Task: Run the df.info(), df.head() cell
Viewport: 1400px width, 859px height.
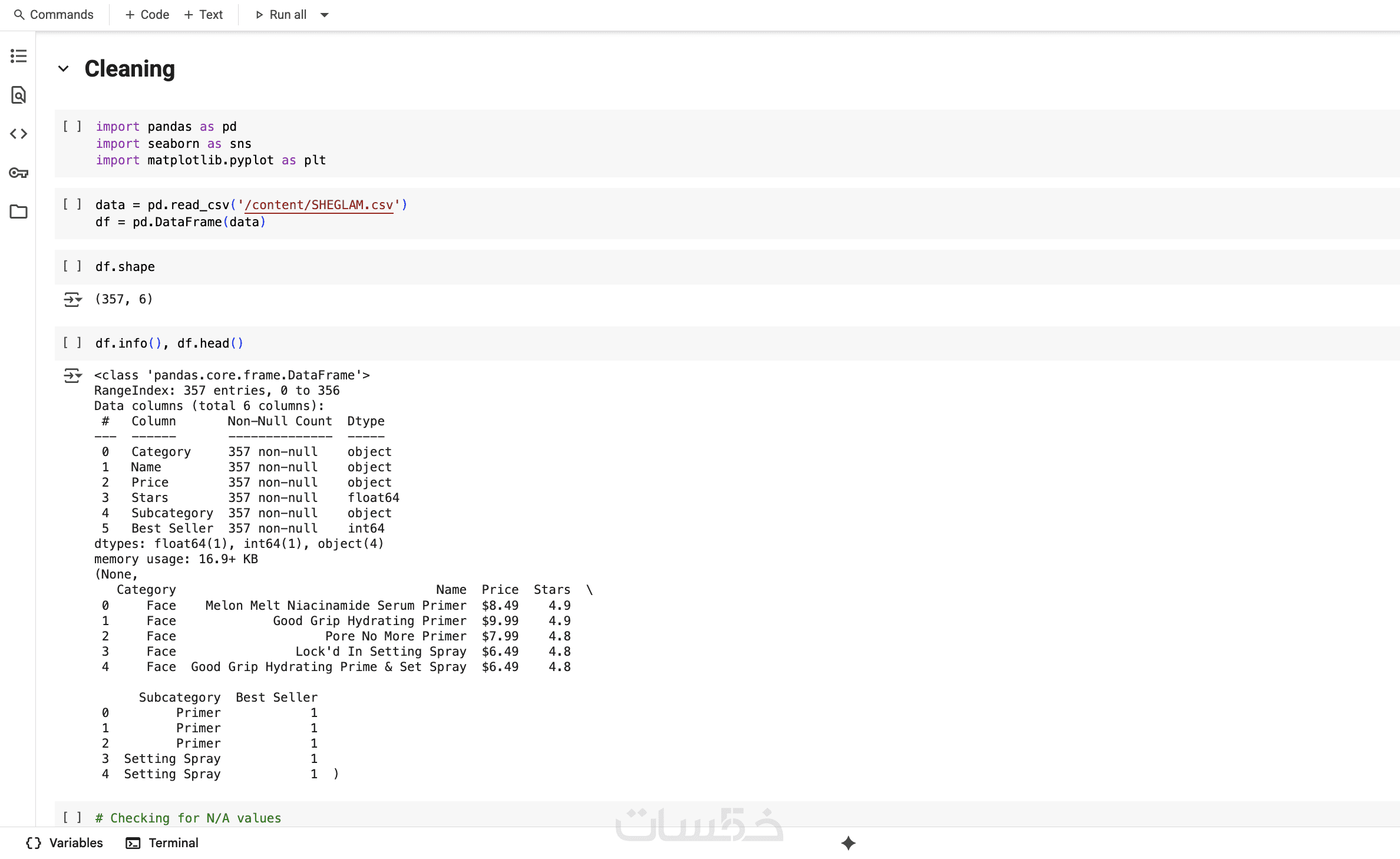Action: [x=72, y=343]
